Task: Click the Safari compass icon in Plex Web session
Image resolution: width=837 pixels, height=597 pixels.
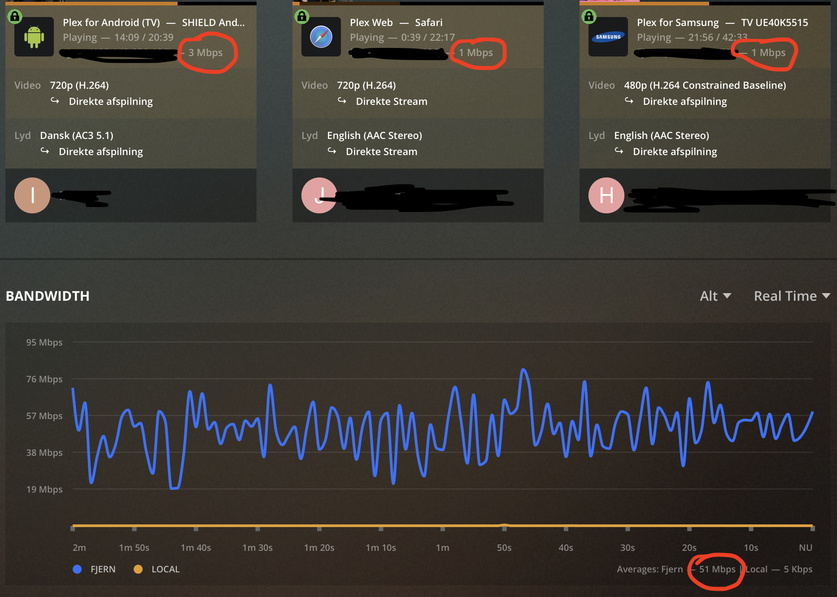Action: 321,37
